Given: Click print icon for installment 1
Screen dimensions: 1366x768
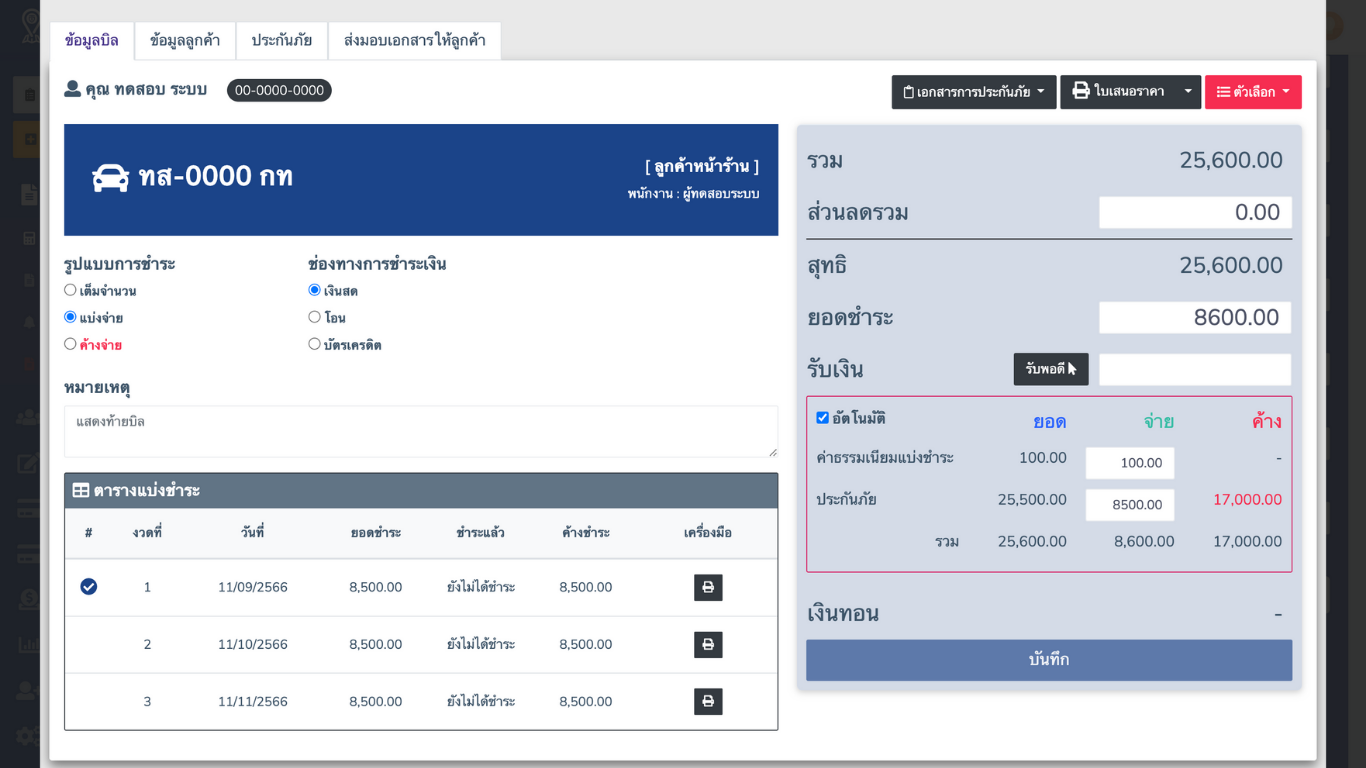Looking at the screenshot, I should coord(708,587).
